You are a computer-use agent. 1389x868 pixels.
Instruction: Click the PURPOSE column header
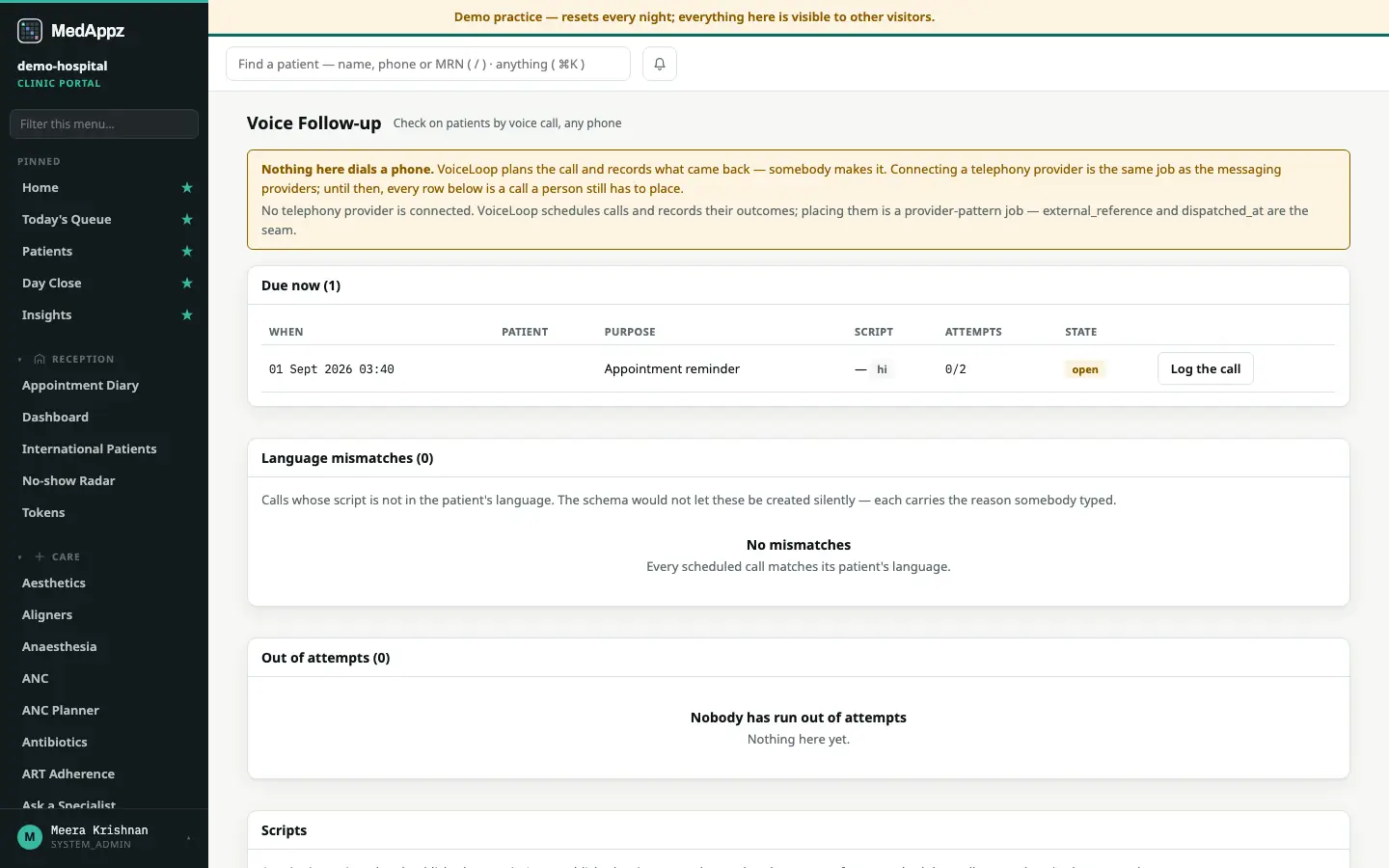(x=630, y=332)
